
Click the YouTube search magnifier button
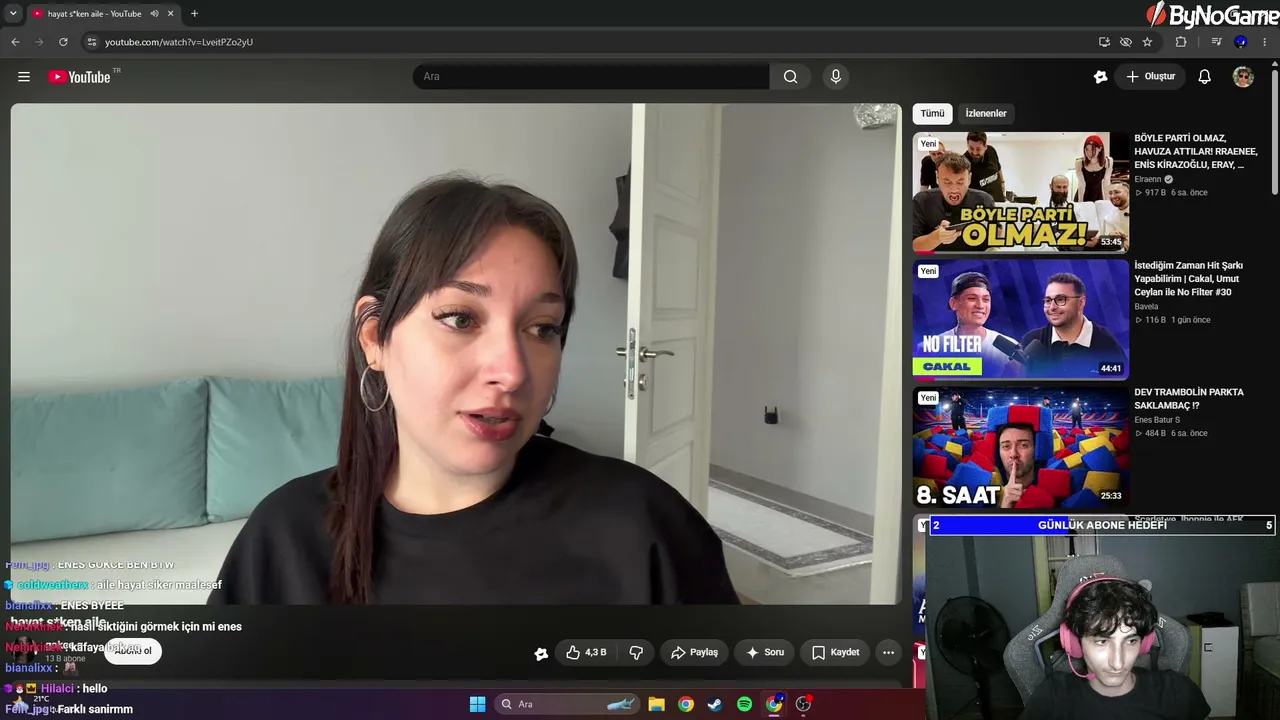(x=790, y=77)
